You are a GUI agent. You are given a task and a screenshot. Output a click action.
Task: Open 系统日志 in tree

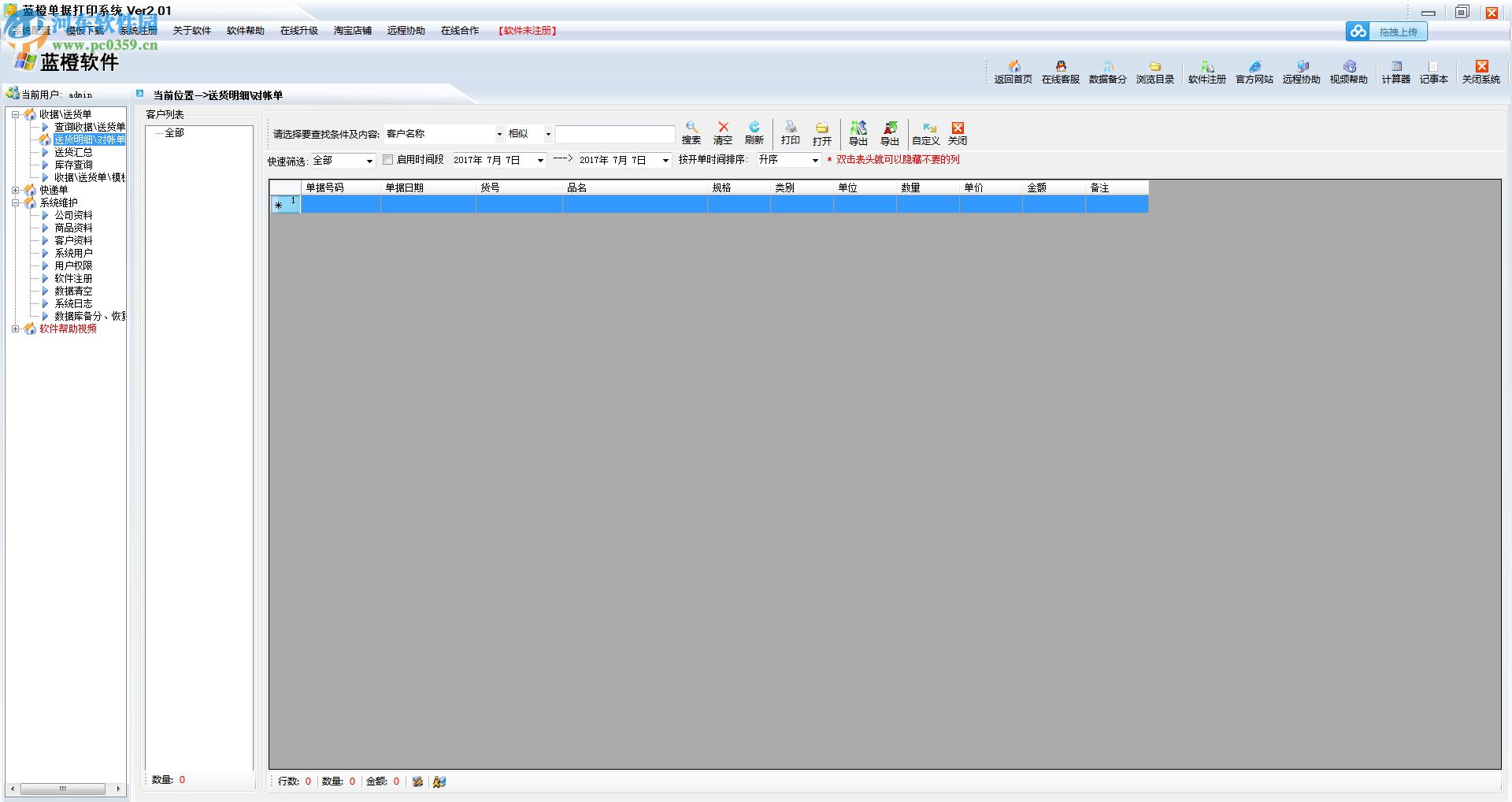[x=73, y=303]
